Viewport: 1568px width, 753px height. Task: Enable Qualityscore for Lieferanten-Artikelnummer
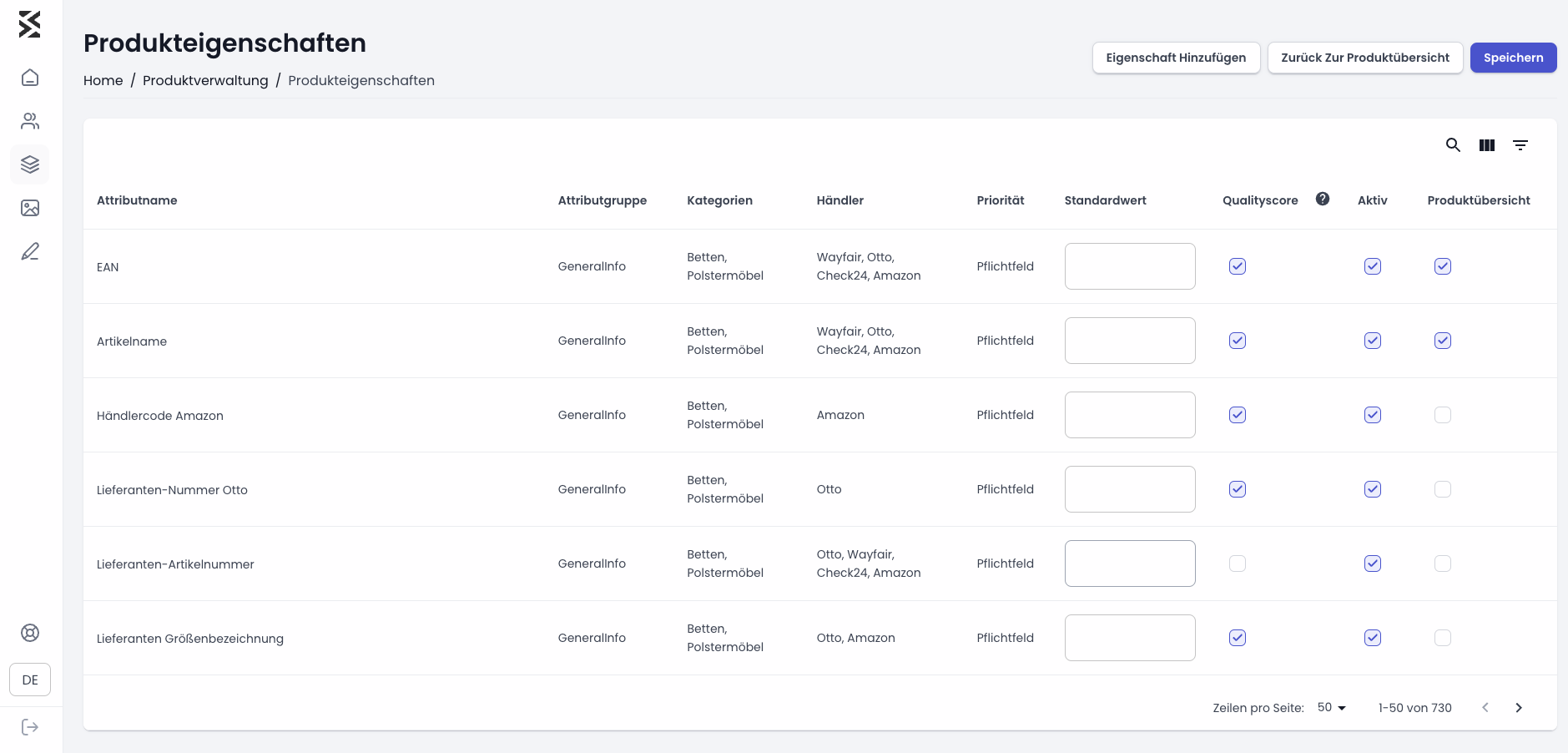(1238, 563)
